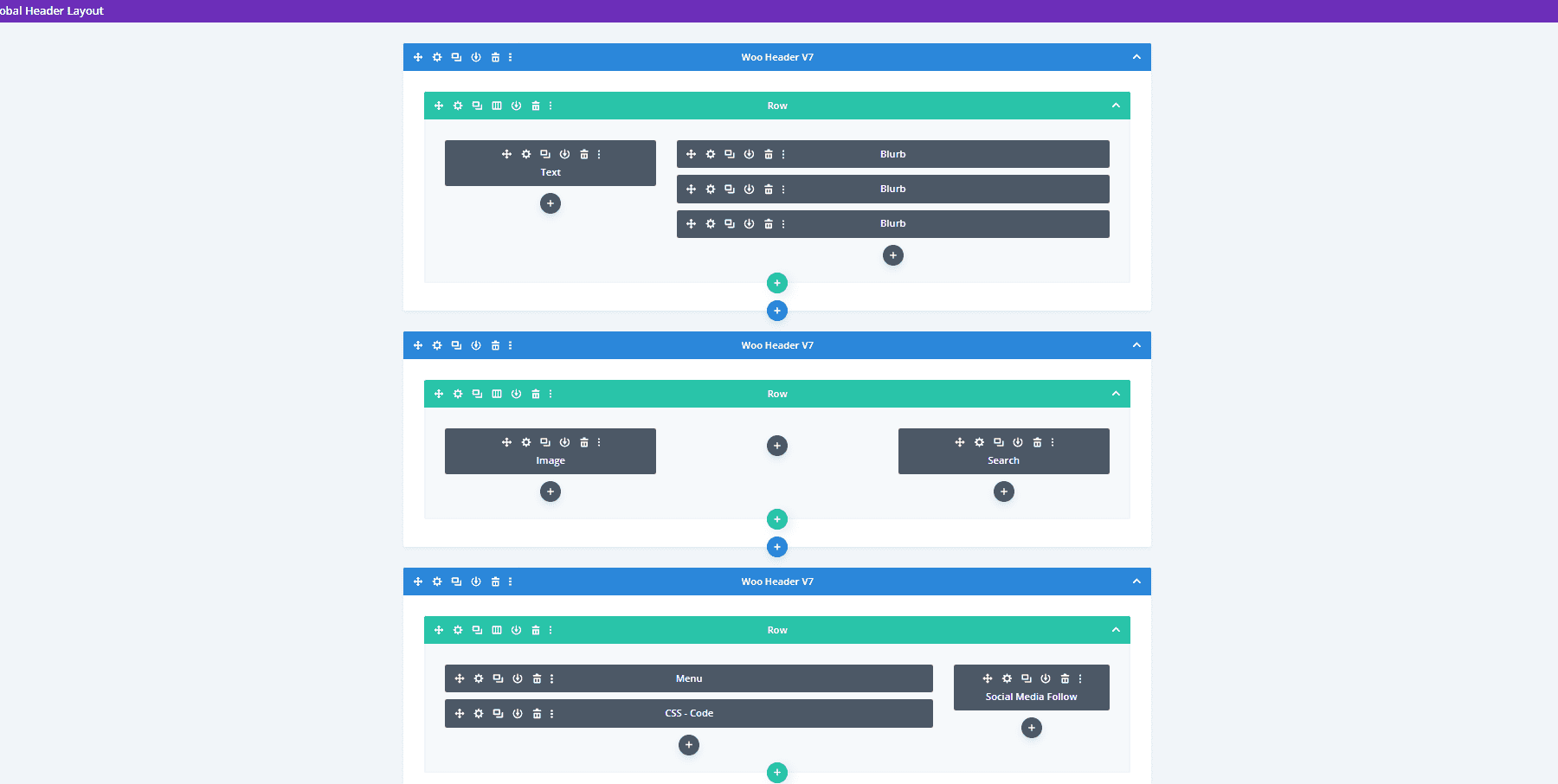This screenshot has width=1558, height=784.
Task: Change column layout of the top Row
Action: 497,106
